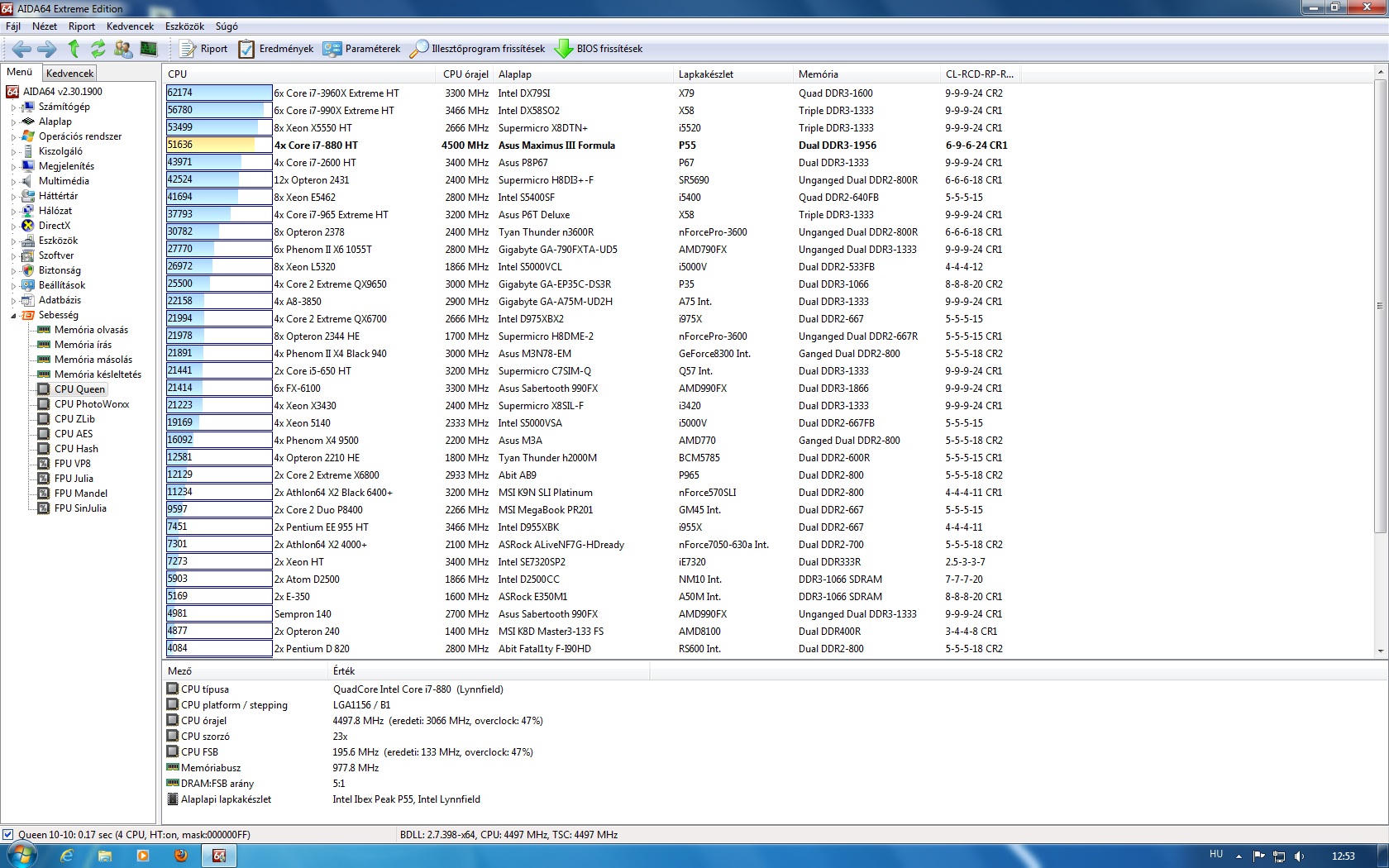
Task: Select the CPU AES benchmark
Action: point(74,434)
